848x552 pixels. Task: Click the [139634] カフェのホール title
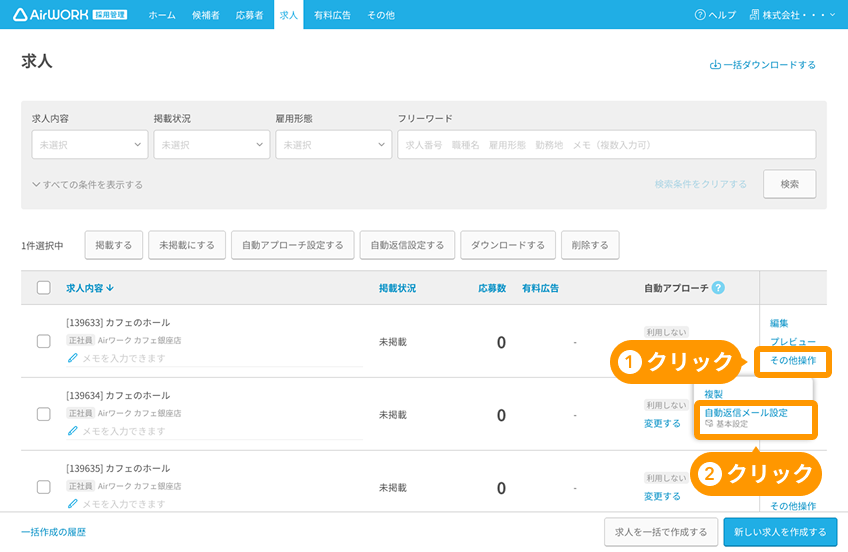point(118,396)
